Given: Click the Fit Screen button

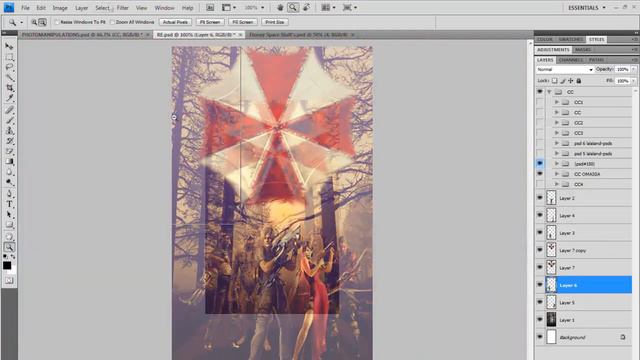Looking at the screenshot, I should click(210, 22).
